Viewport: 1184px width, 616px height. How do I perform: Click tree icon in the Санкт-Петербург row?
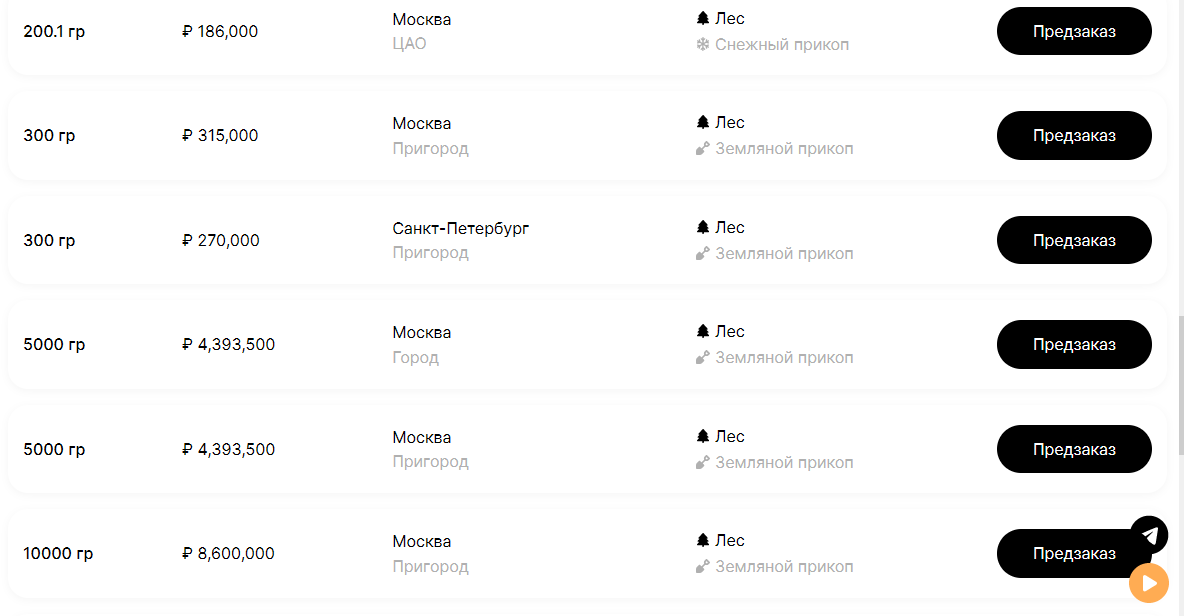[x=702, y=227]
